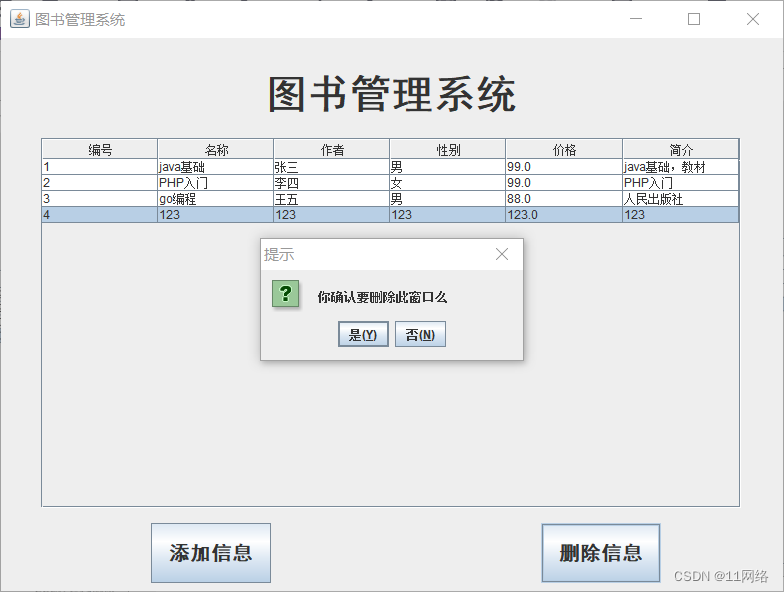Select the number 3 cell in 编号 column

click(x=100, y=198)
